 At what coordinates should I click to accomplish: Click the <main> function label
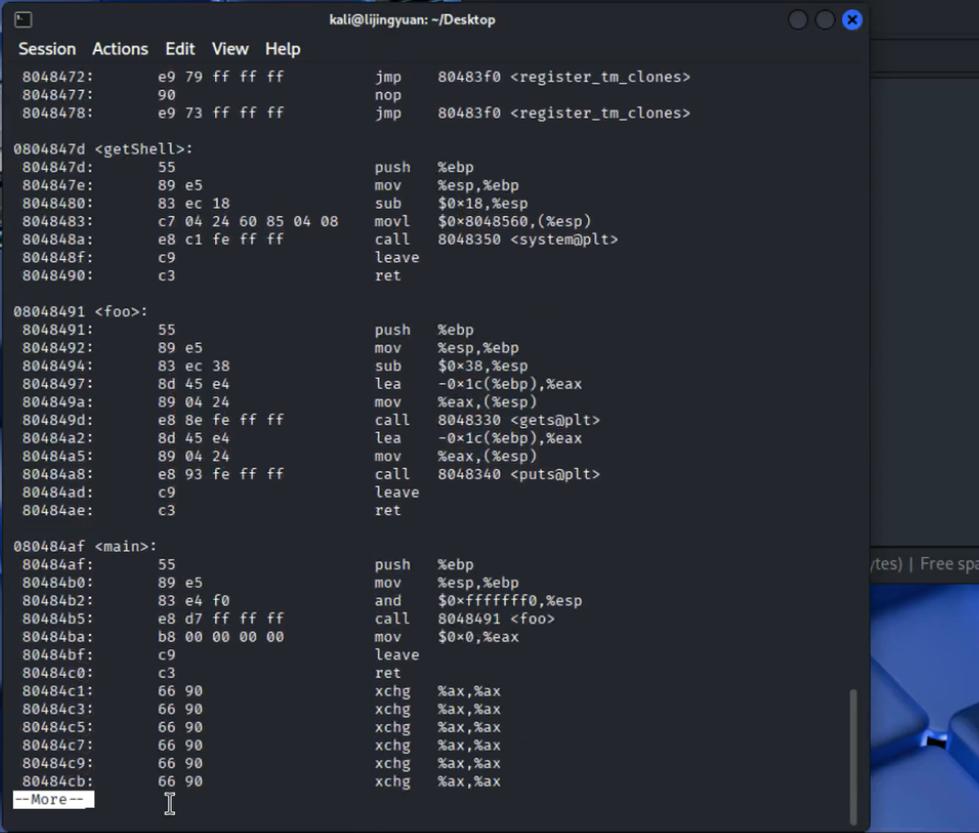tap(125, 546)
